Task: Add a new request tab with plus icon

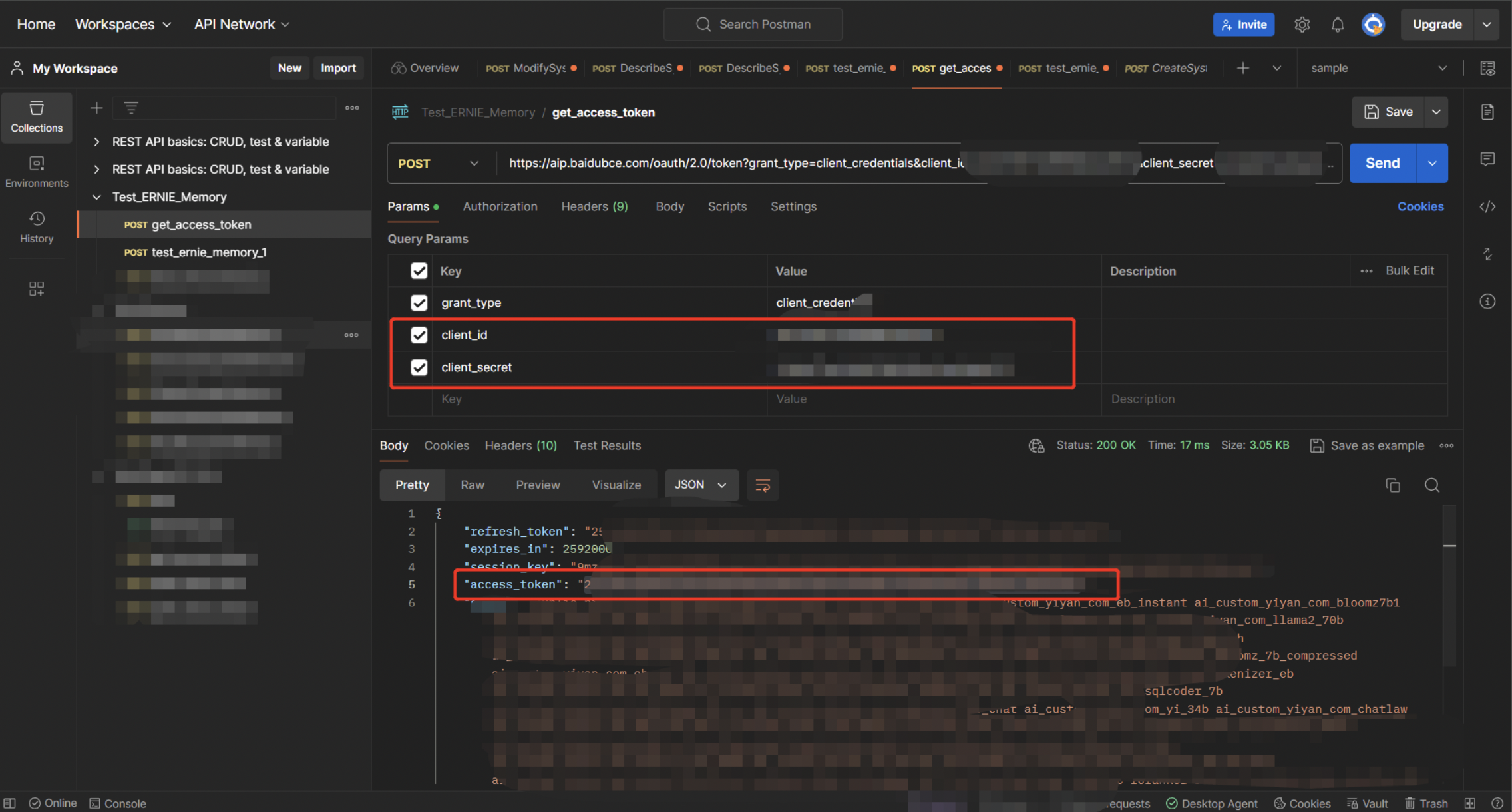Action: pos(1242,68)
